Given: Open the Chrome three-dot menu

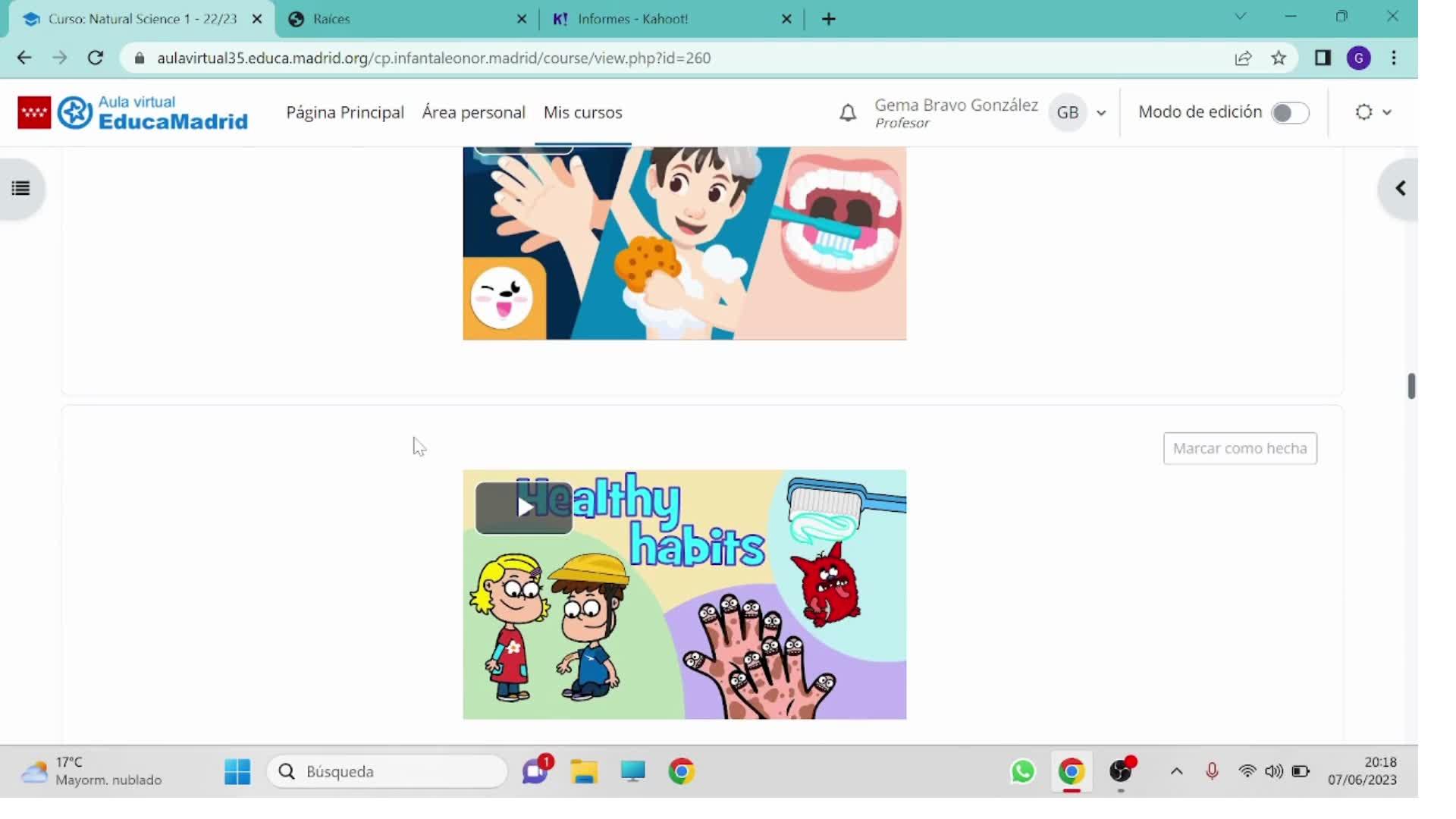Looking at the screenshot, I should click(1394, 58).
